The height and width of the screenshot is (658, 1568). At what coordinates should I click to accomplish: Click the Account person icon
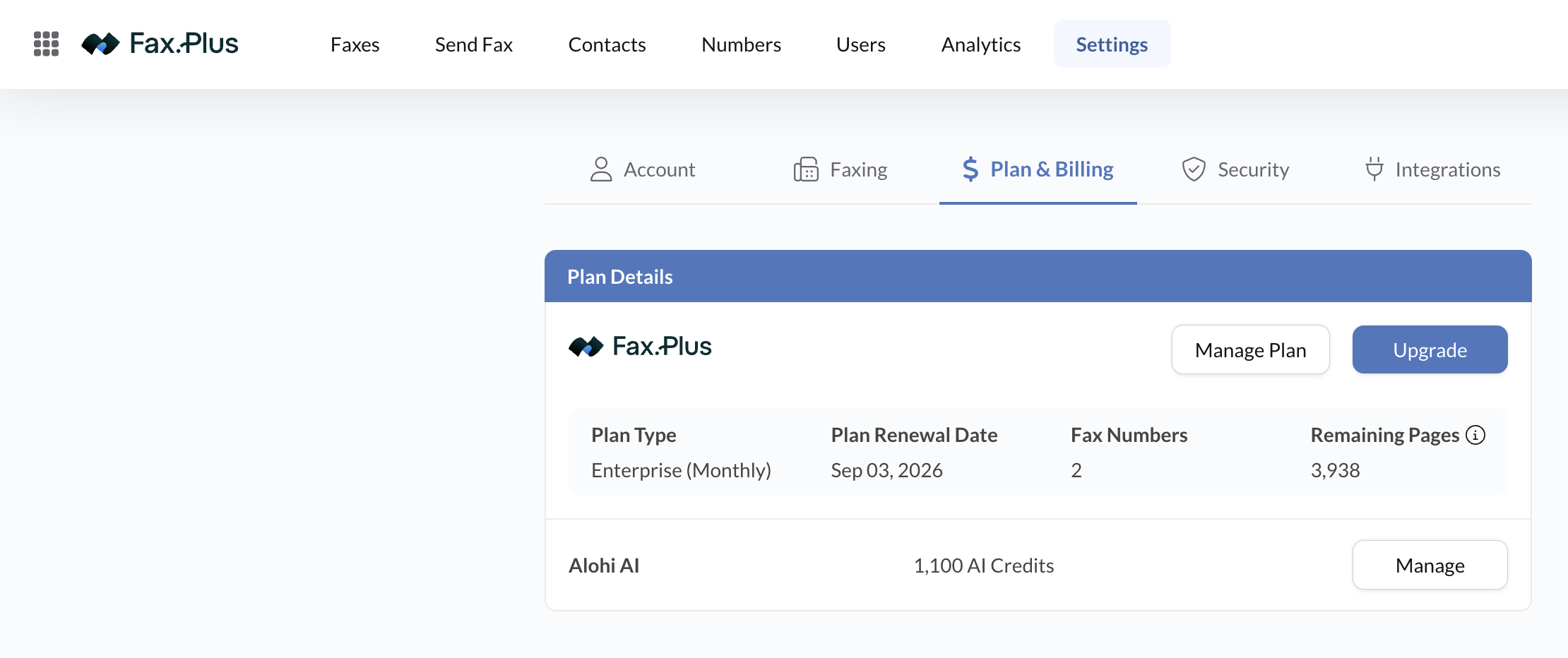(601, 169)
